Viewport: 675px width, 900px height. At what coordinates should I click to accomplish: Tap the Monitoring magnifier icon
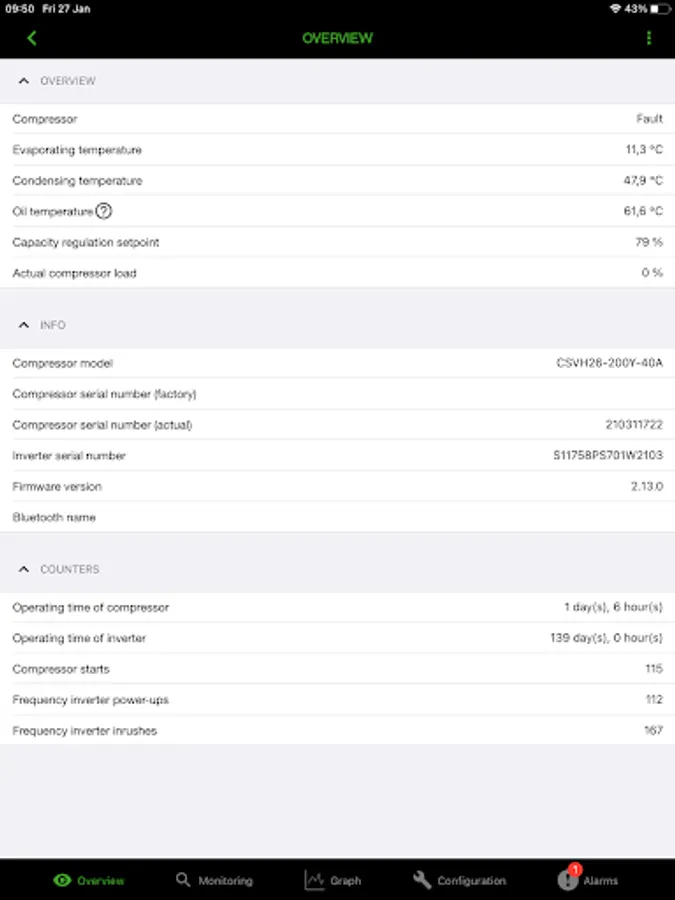tap(183, 880)
